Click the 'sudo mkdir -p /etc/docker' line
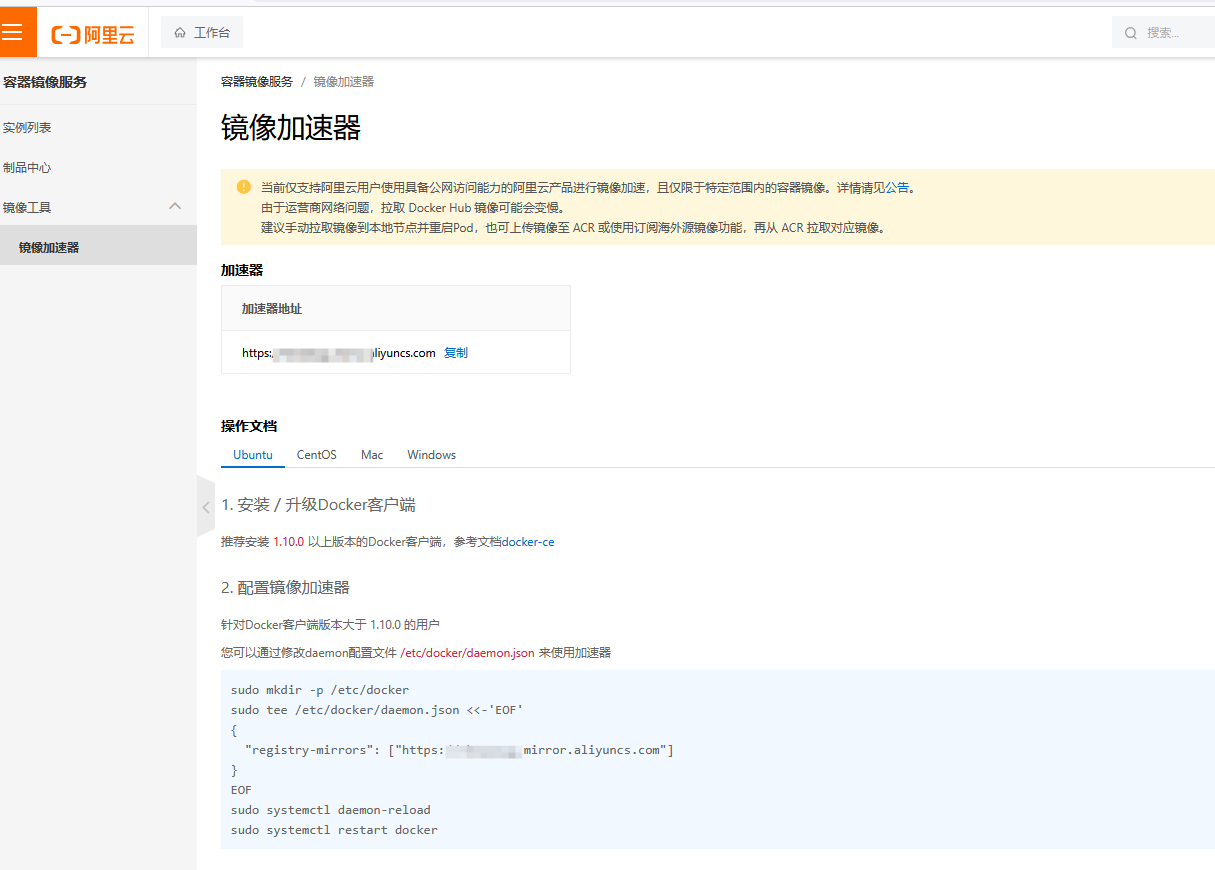This screenshot has height=870, width=1215. tap(320, 690)
